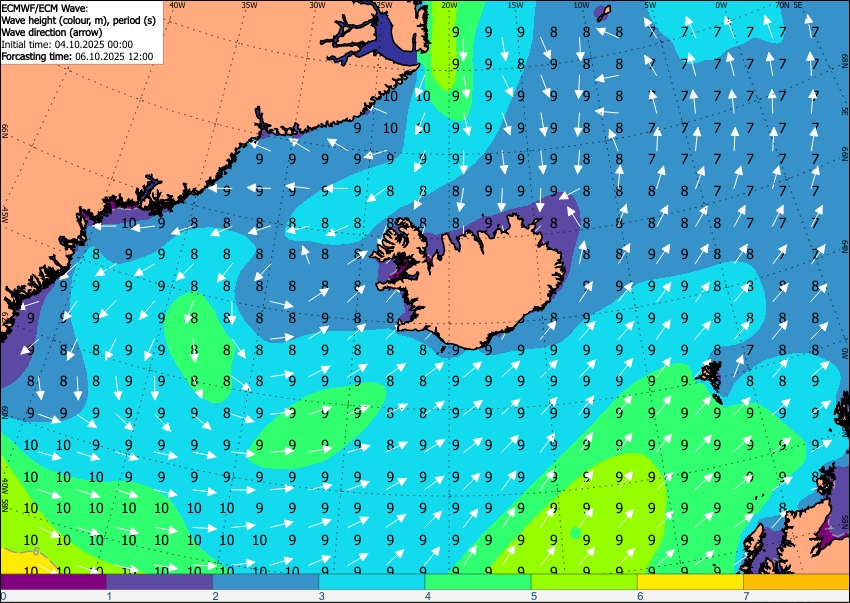
Task: Click the legend scale number '1'
Action: coord(109,596)
